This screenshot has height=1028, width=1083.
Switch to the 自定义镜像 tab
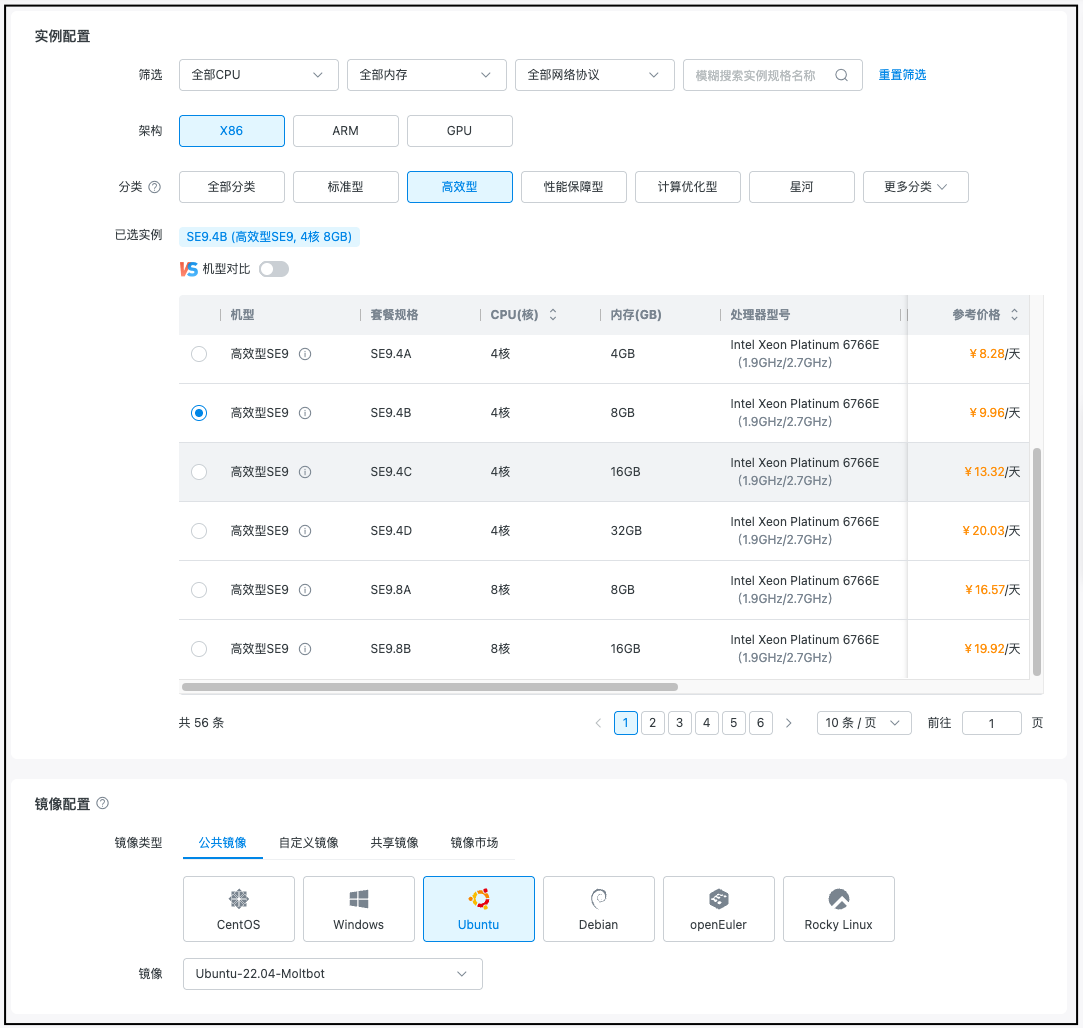308,843
